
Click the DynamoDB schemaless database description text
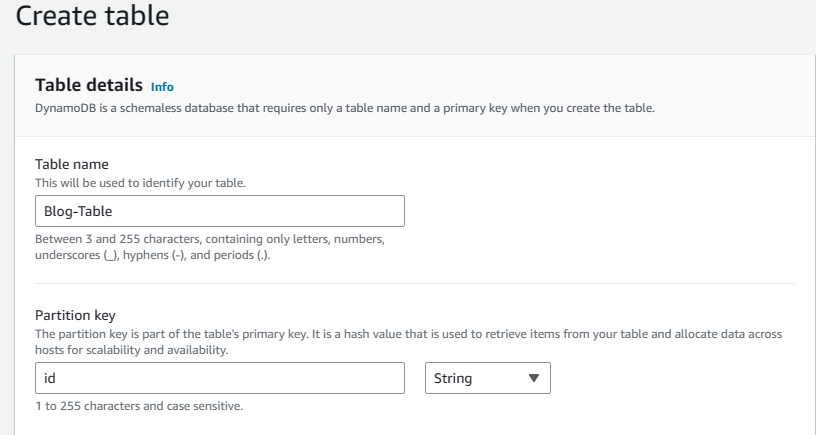(x=344, y=108)
